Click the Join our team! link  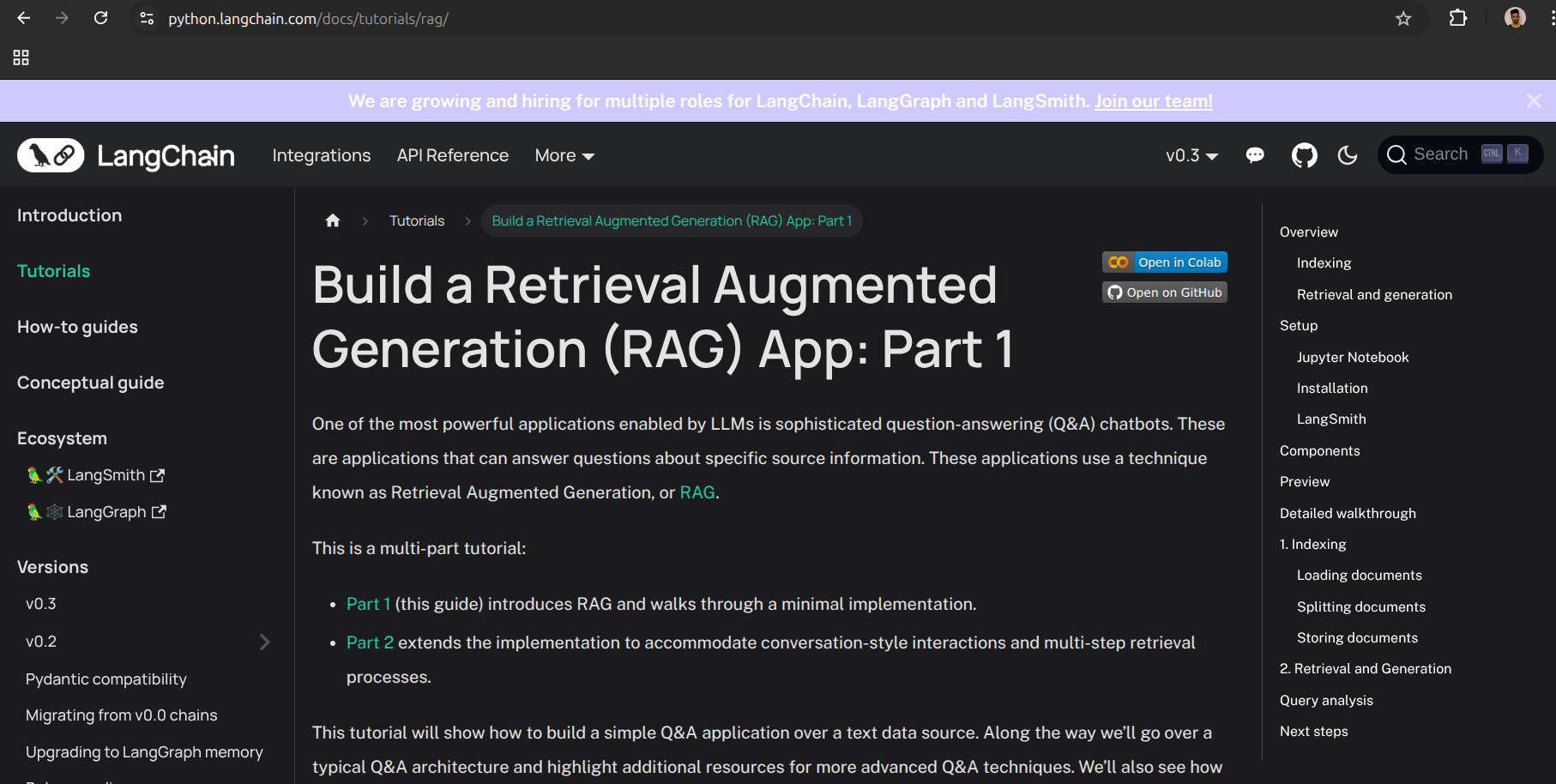point(1154,101)
